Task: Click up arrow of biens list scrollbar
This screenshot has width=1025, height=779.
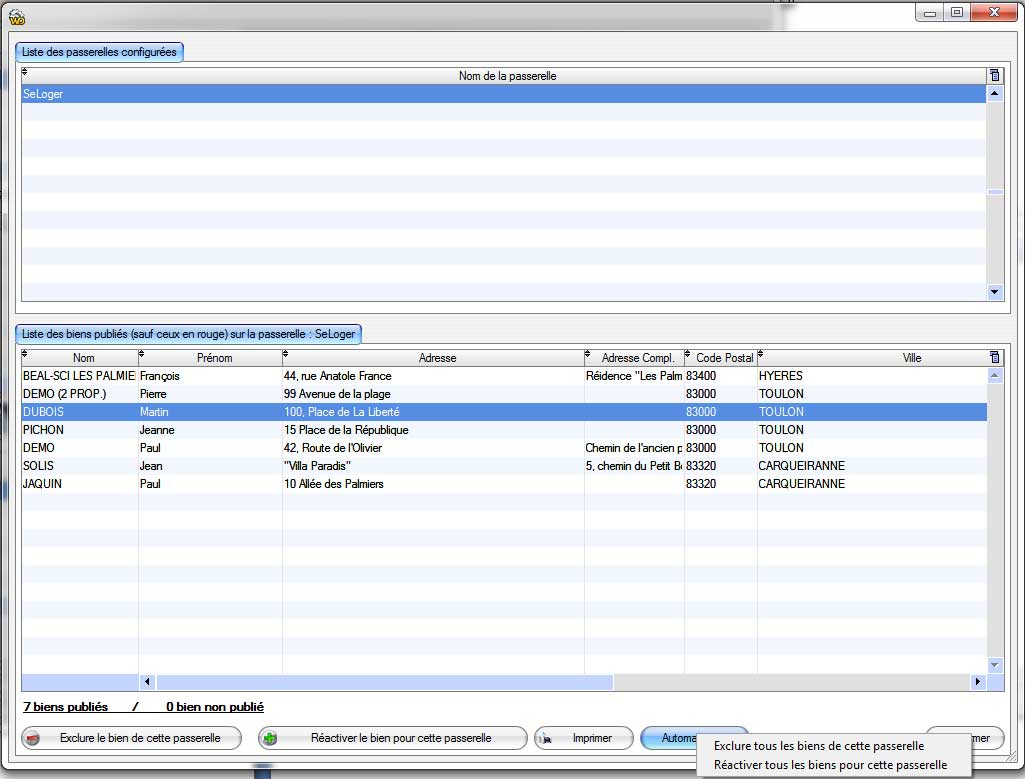Action: point(994,375)
